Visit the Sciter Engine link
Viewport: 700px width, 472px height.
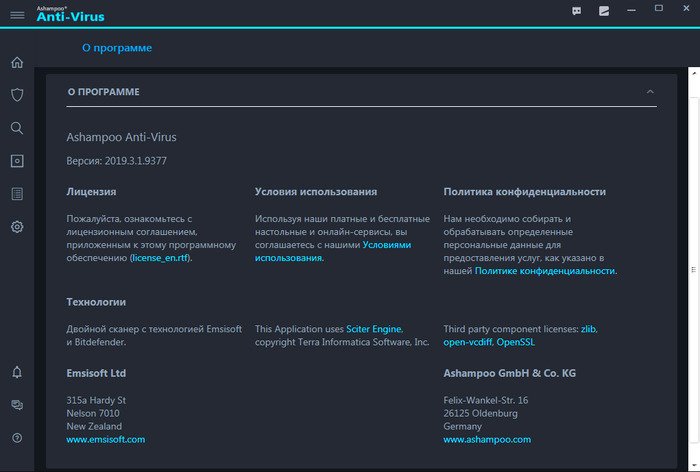(x=374, y=328)
